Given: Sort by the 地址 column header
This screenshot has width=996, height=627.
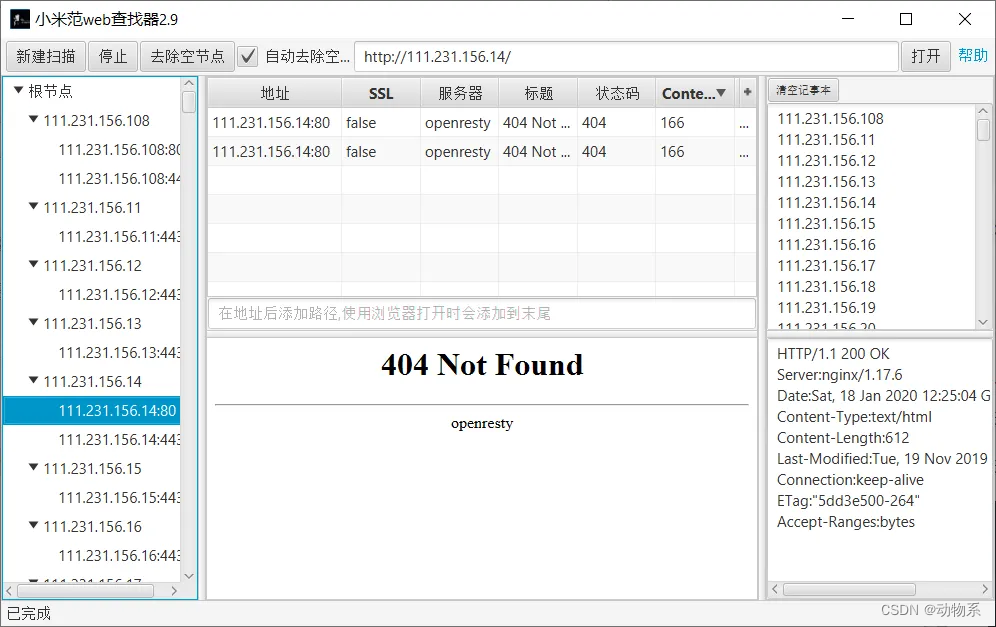Looking at the screenshot, I should [x=275, y=93].
